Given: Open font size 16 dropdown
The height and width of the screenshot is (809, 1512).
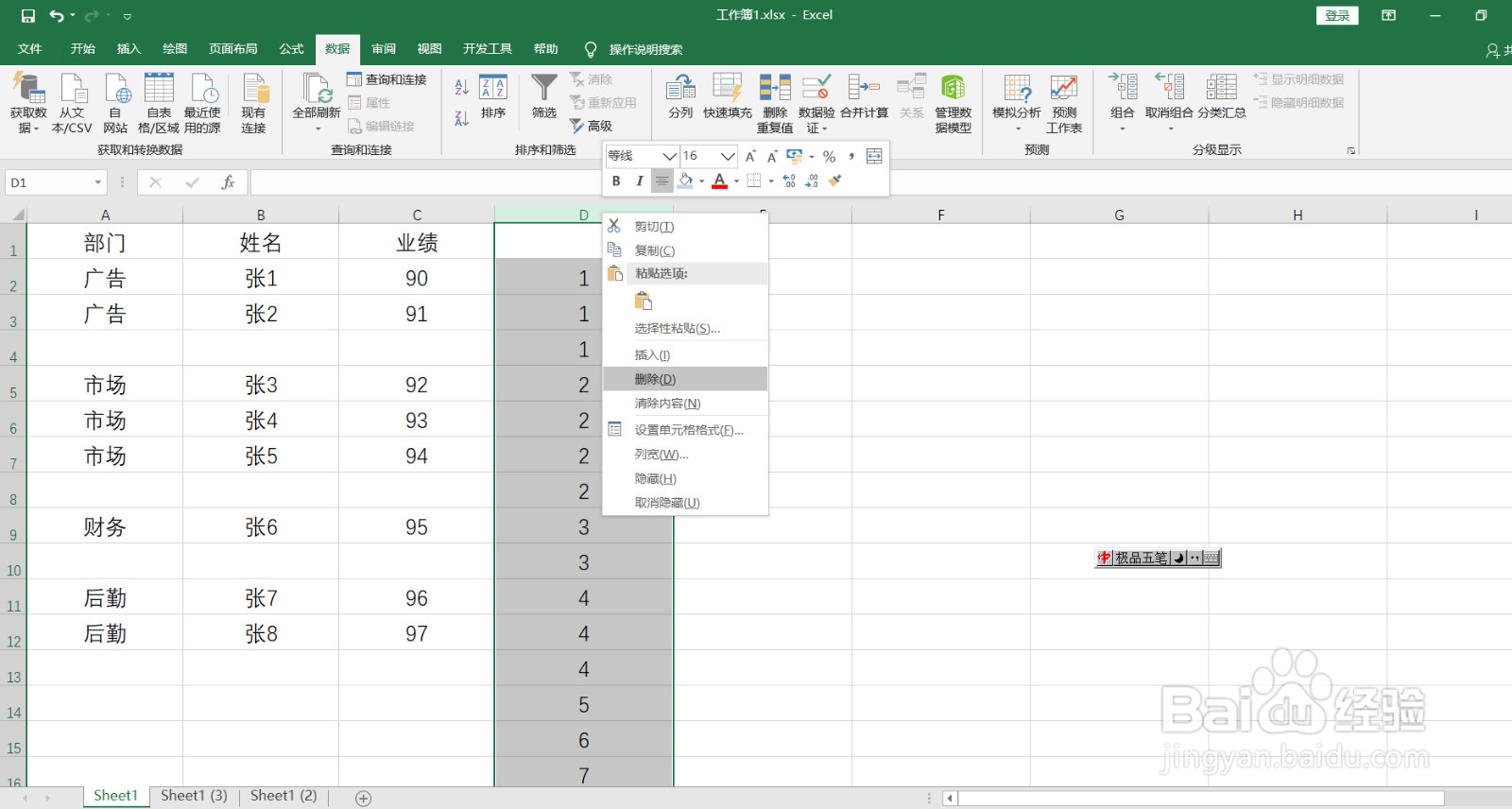Looking at the screenshot, I should pos(728,156).
